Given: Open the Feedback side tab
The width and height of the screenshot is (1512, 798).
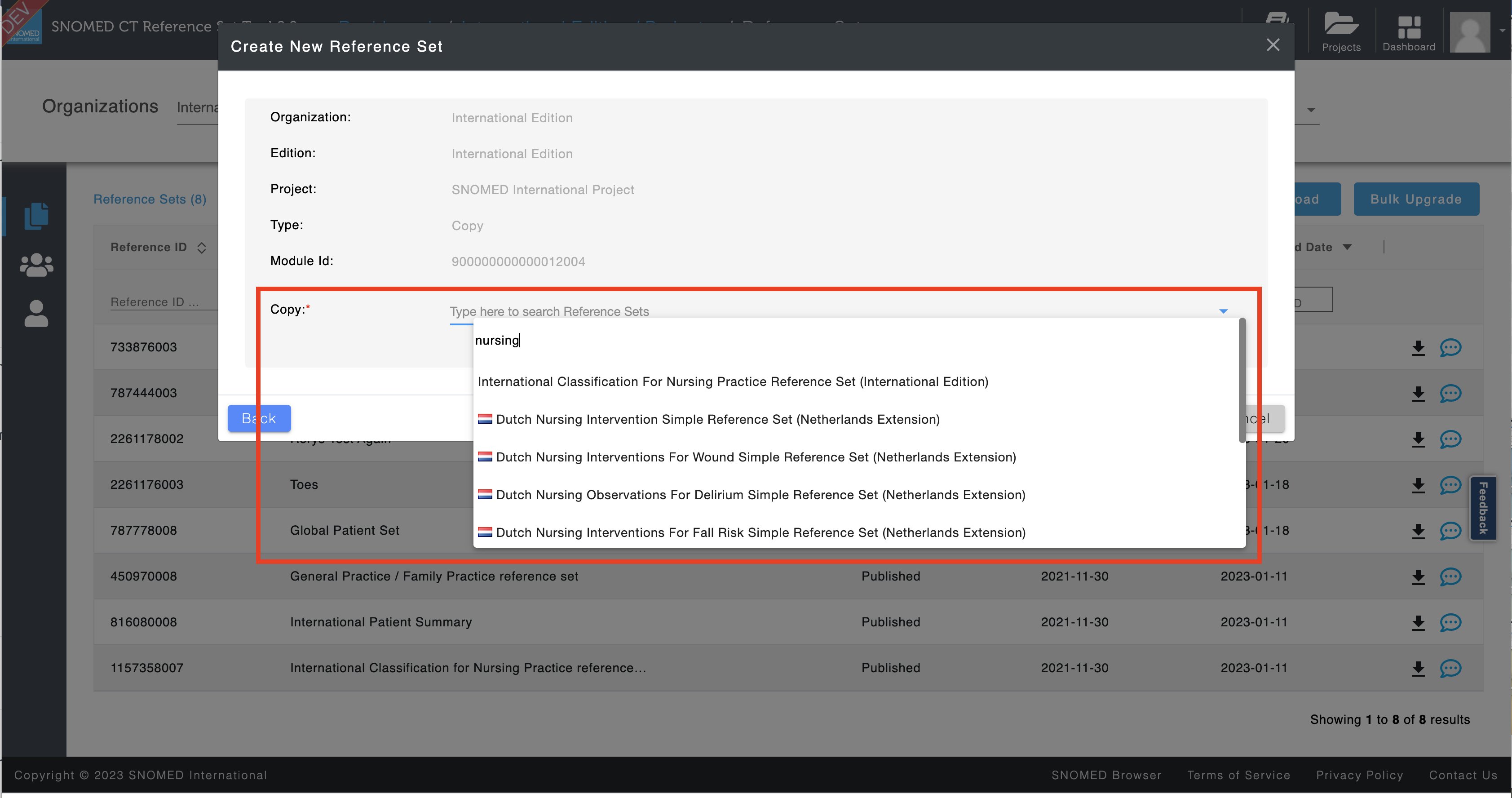Looking at the screenshot, I should [x=1483, y=508].
